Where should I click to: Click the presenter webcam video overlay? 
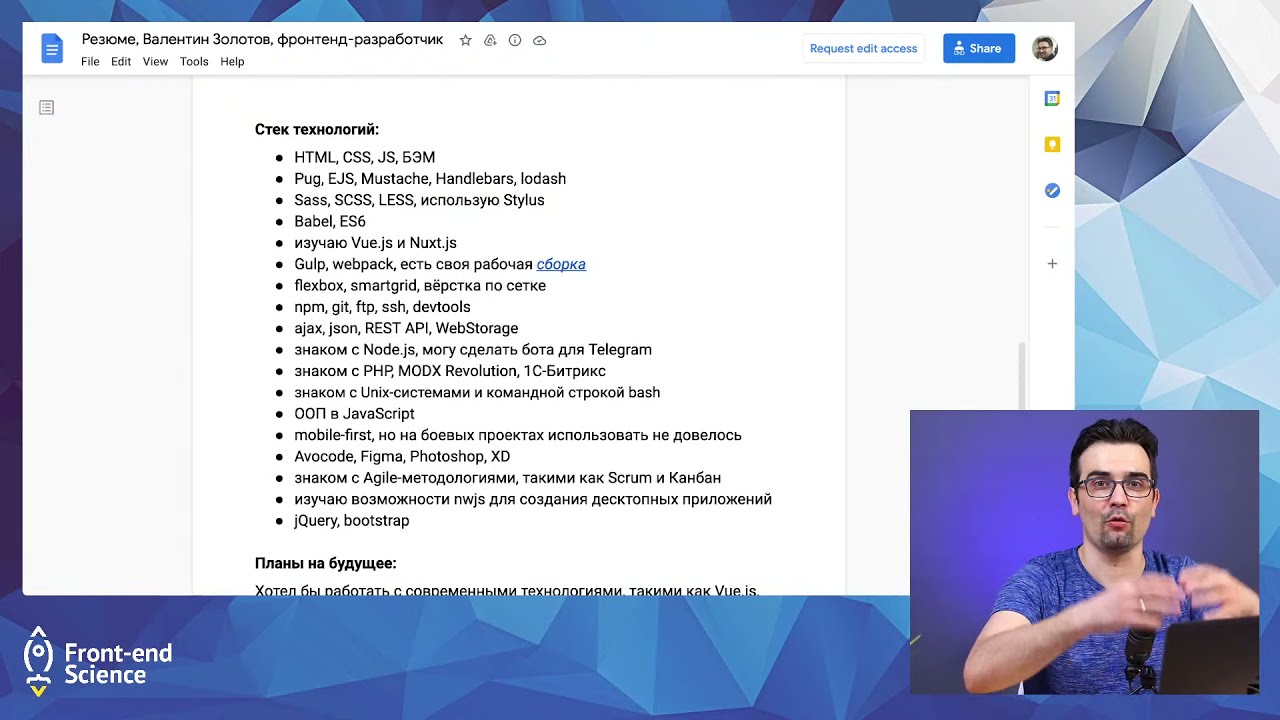(x=1084, y=552)
